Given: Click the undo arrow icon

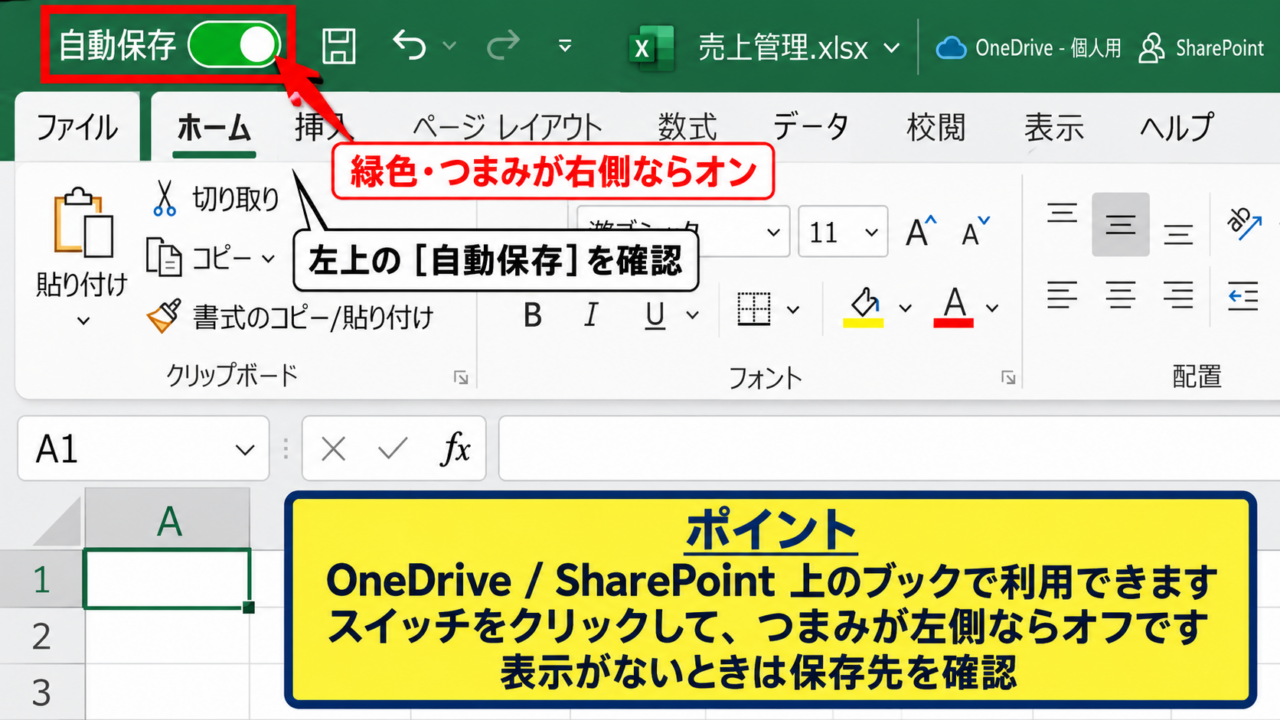Looking at the screenshot, I should tap(410, 45).
